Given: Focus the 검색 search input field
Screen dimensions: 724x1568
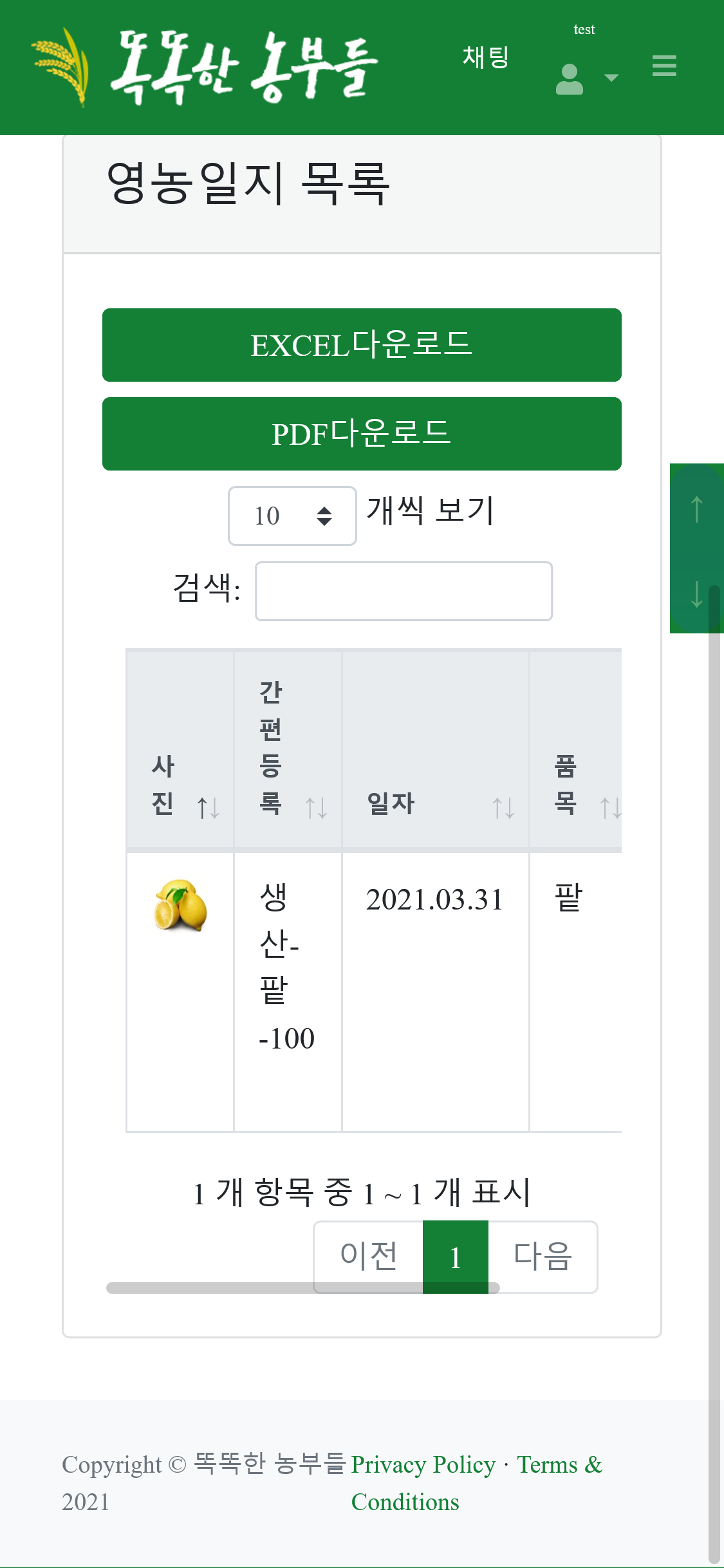Looking at the screenshot, I should [404, 591].
